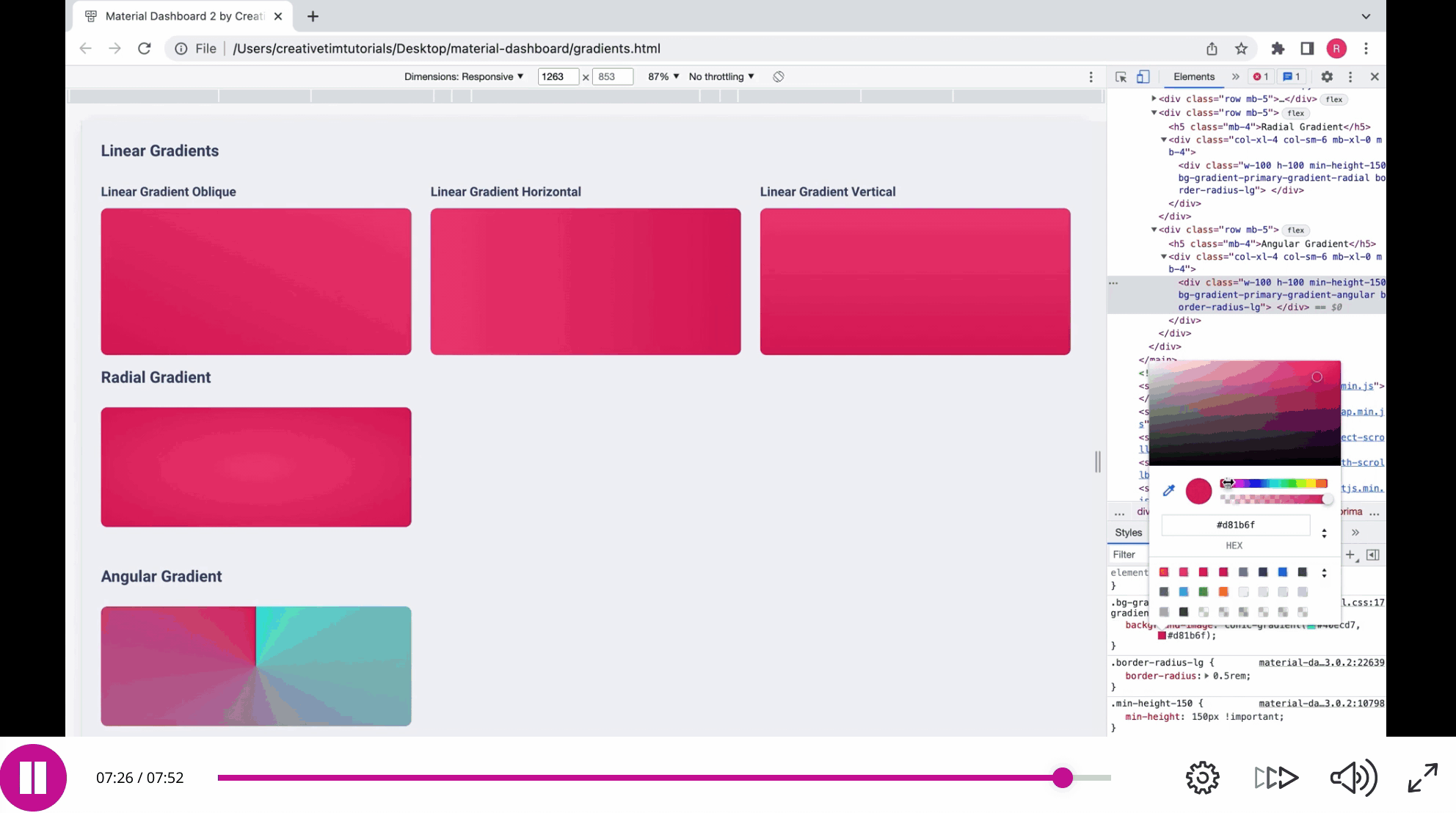Open DevTools settings gear
The width and height of the screenshot is (1456, 813).
(1327, 76)
